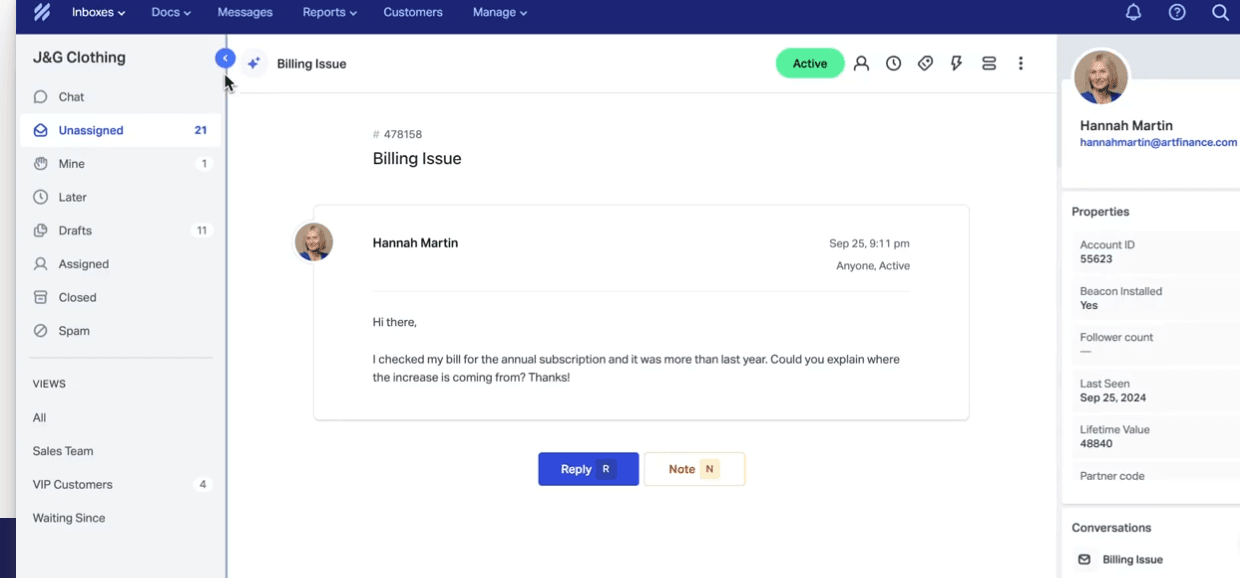Open the Unassigned inbox folder

click(x=90, y=130)
